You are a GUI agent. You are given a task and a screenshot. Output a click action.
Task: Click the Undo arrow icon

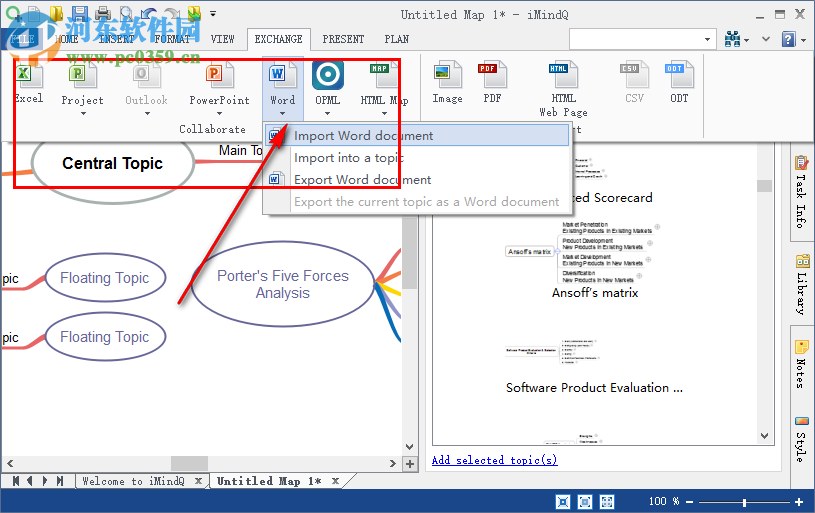tap(149, 14)
